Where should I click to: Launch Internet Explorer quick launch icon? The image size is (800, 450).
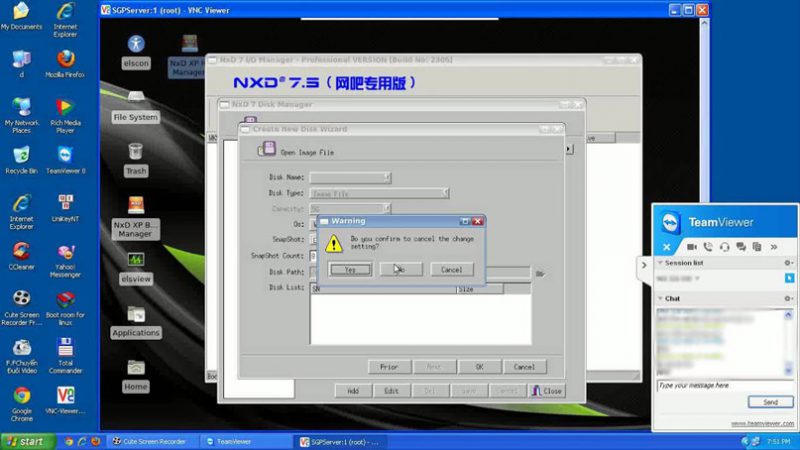[x=82, y=442]
